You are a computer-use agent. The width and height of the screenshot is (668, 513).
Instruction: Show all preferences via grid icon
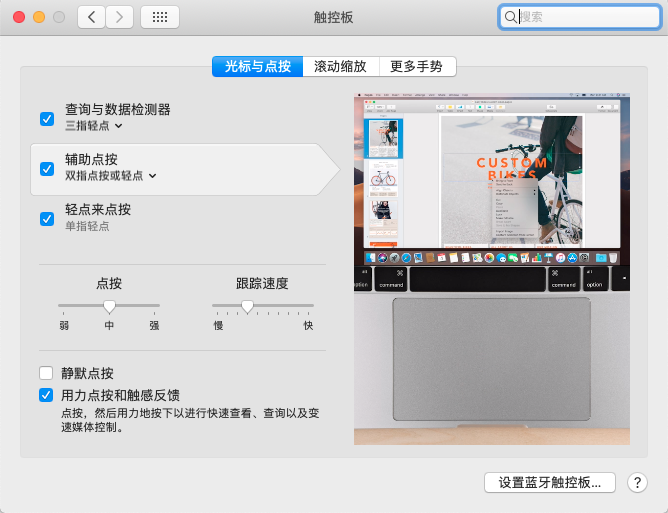[x=160, y=17]
